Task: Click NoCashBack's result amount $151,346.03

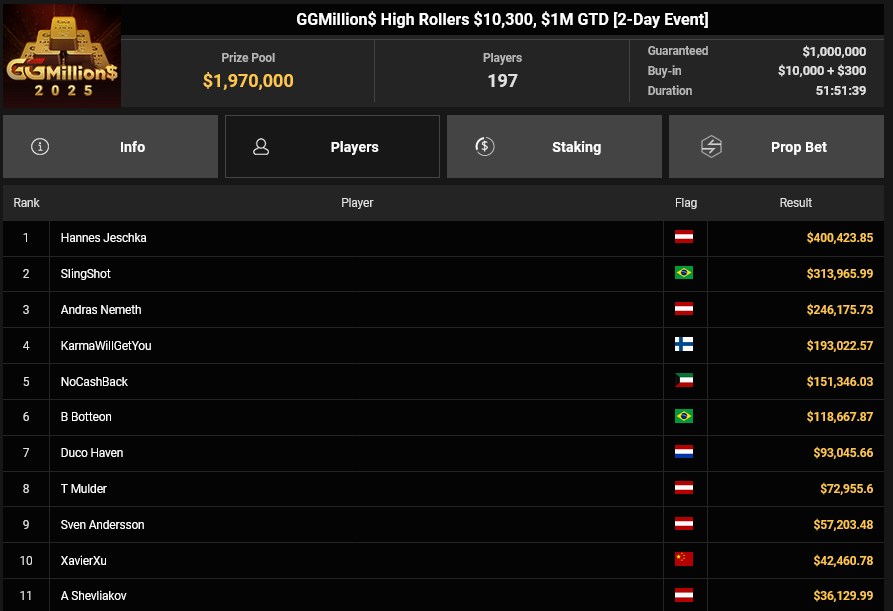Action: [840, 381]
